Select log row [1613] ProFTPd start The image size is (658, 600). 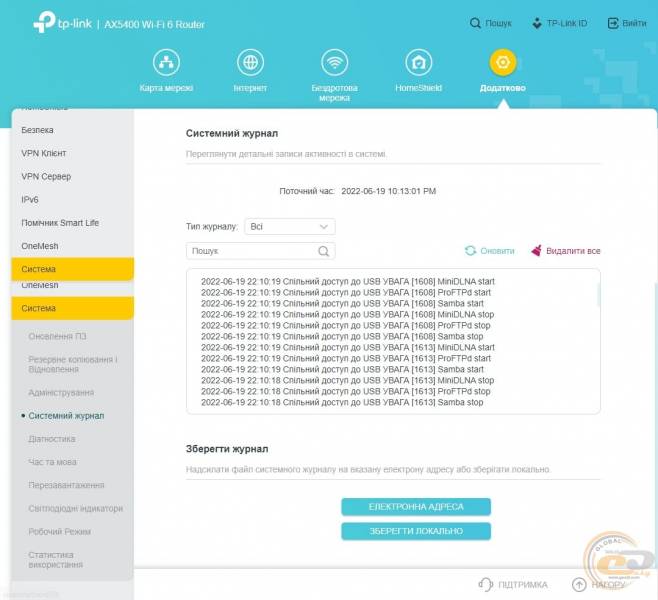click(346, 358)
